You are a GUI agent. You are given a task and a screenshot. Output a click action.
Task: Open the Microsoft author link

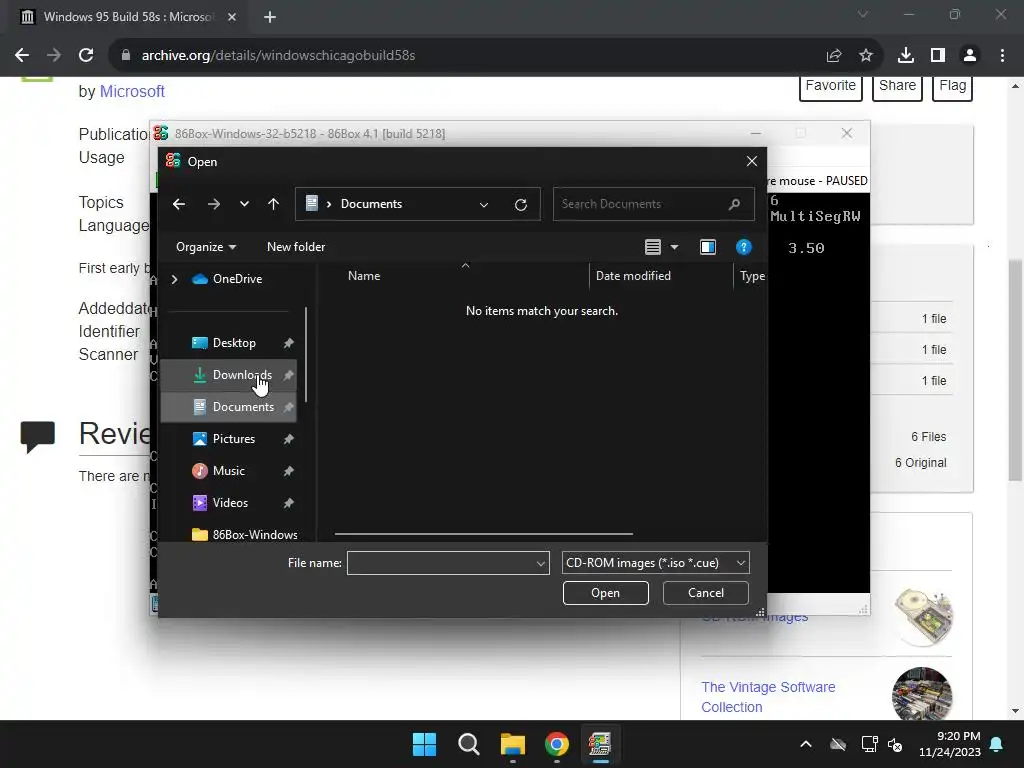coord(132,91)
